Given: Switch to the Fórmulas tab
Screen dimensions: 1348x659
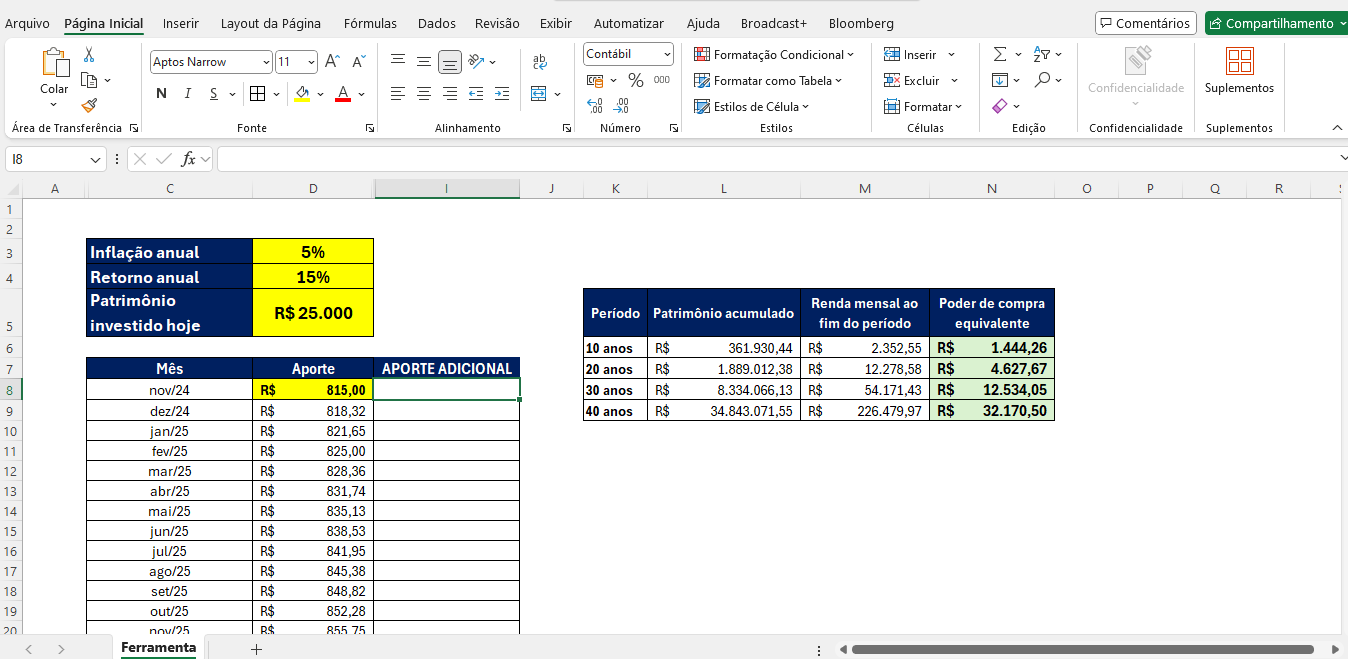Looking at the screenshot, I should click(370, 23).
